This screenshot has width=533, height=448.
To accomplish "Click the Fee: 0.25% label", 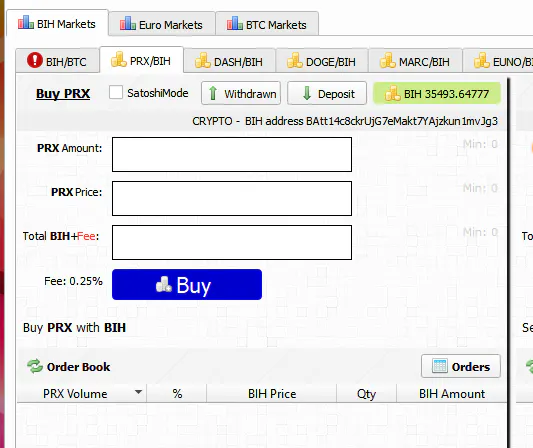I will [73, 281].
